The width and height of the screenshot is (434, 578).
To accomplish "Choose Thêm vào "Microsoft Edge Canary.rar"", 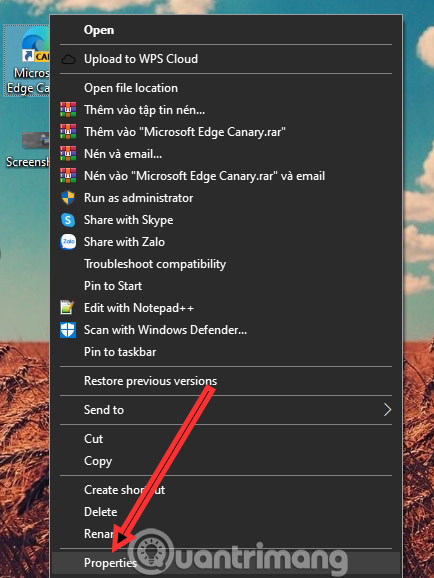I will click(x=226, y=132).
